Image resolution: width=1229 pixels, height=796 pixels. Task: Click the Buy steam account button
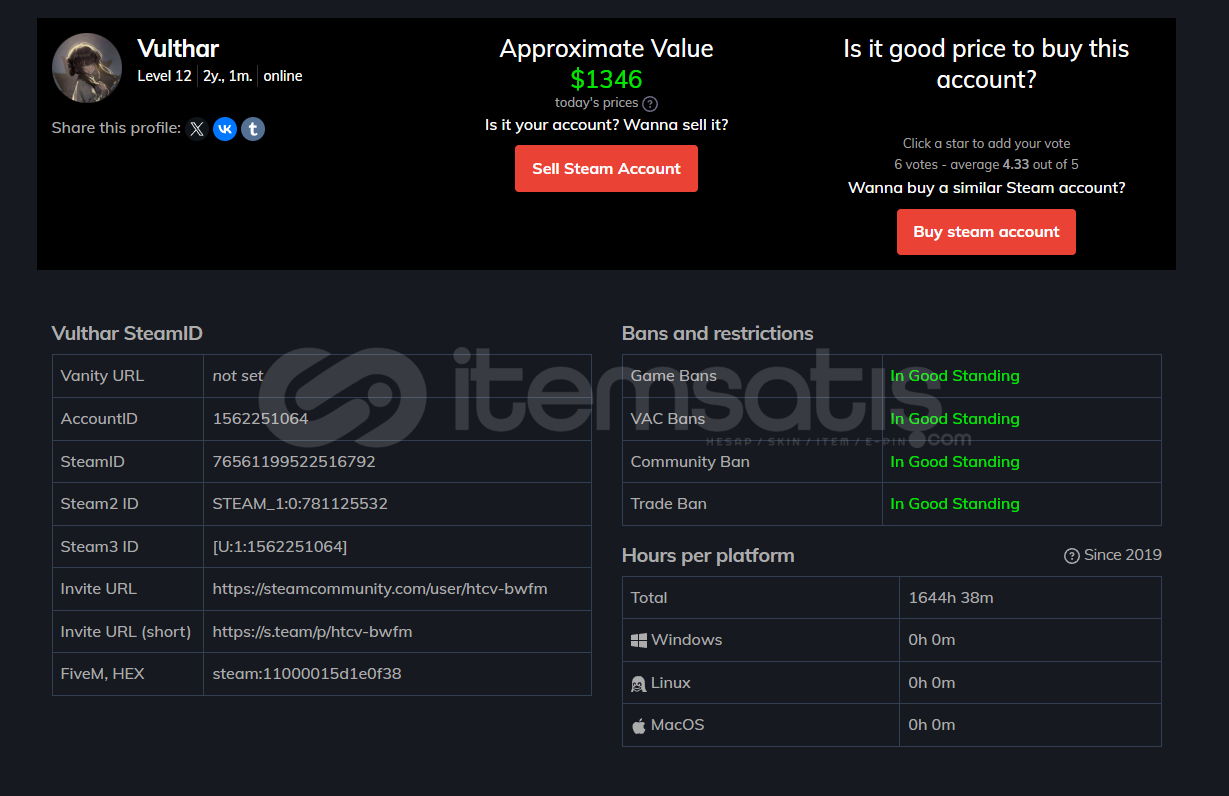point(986,232)
